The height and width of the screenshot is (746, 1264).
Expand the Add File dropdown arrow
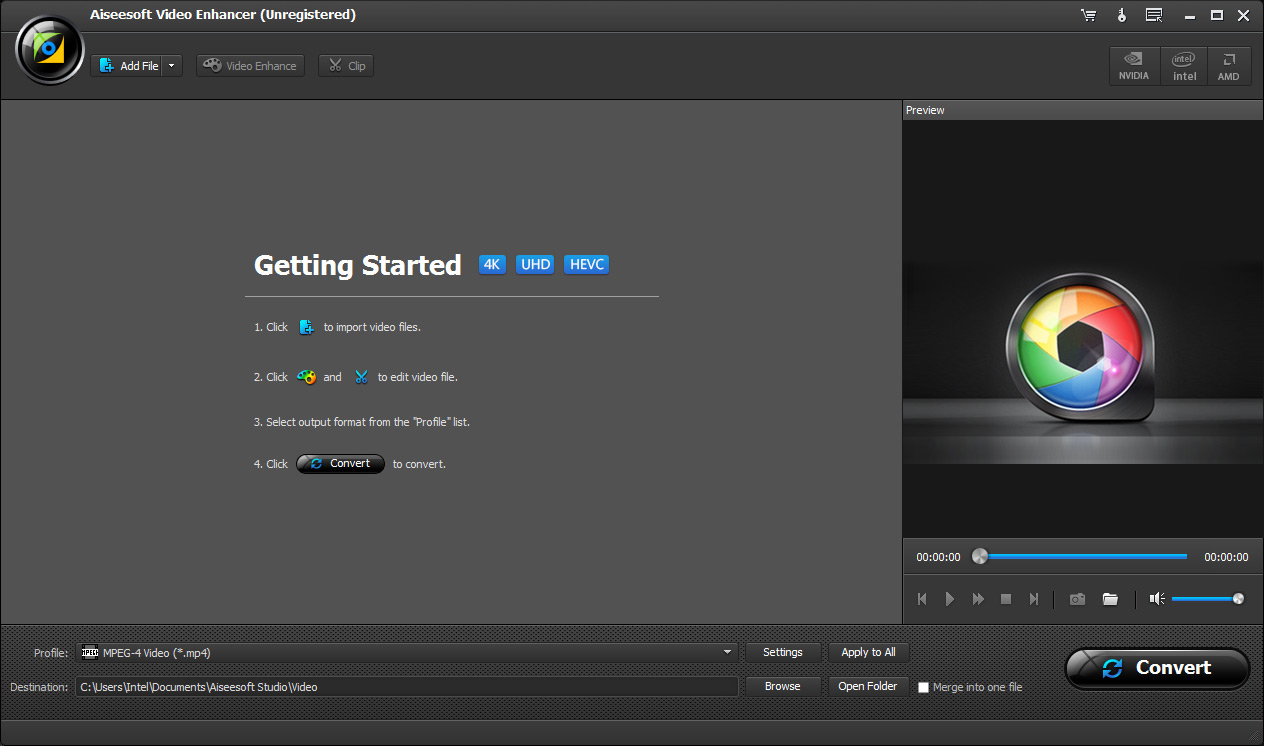point(172,66)
